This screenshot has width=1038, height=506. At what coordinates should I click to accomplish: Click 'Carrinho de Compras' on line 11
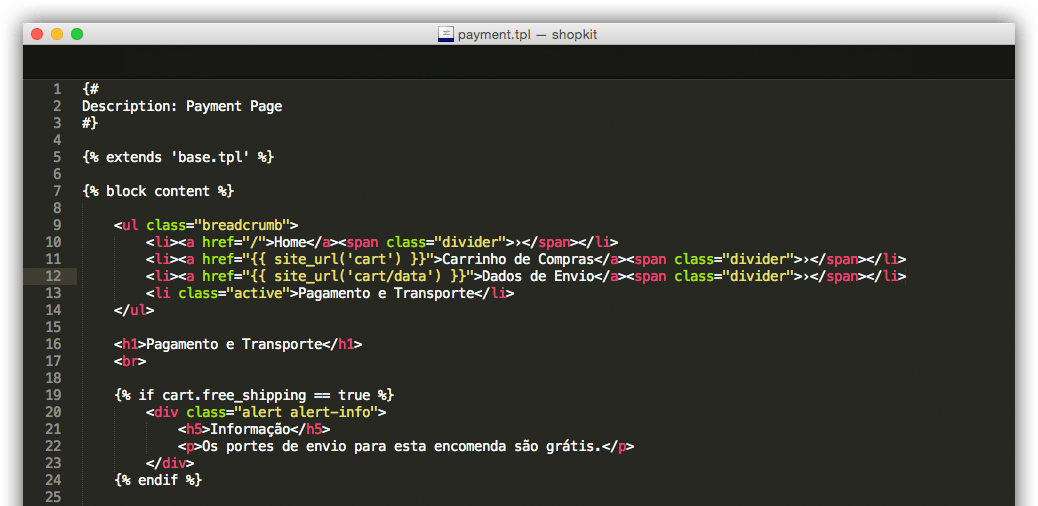(518, 259)
